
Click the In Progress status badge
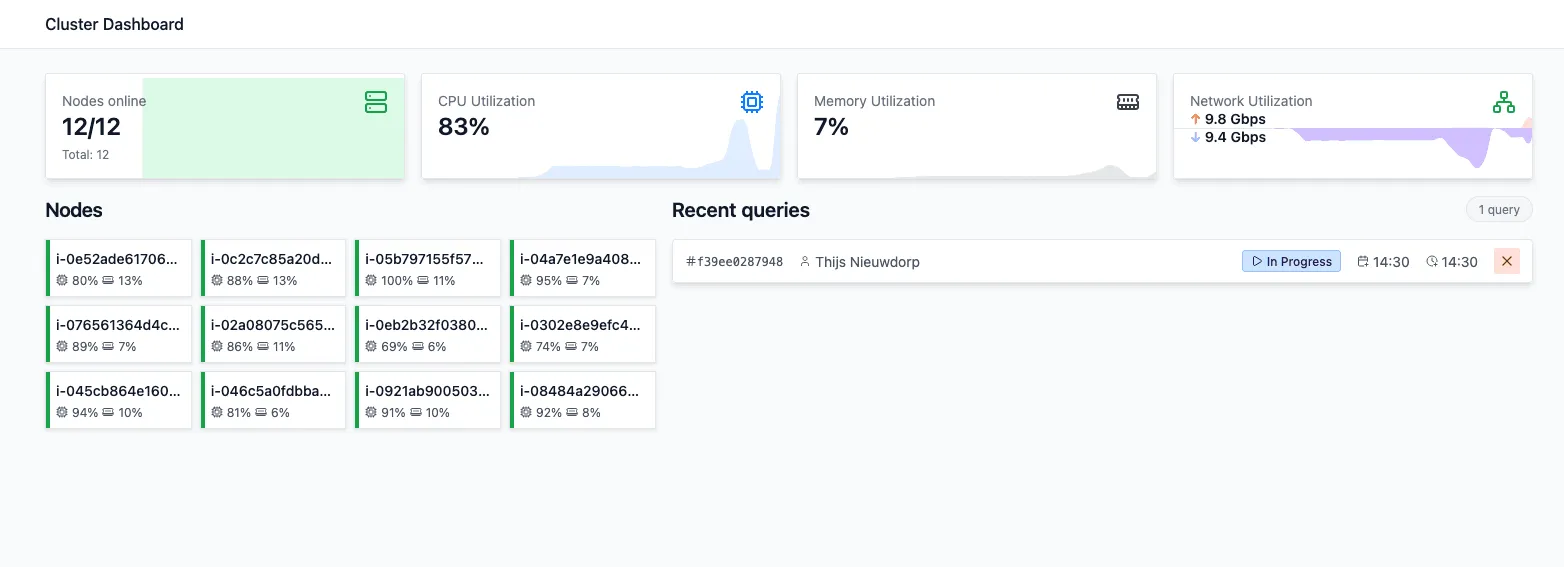coord(1291,261)
